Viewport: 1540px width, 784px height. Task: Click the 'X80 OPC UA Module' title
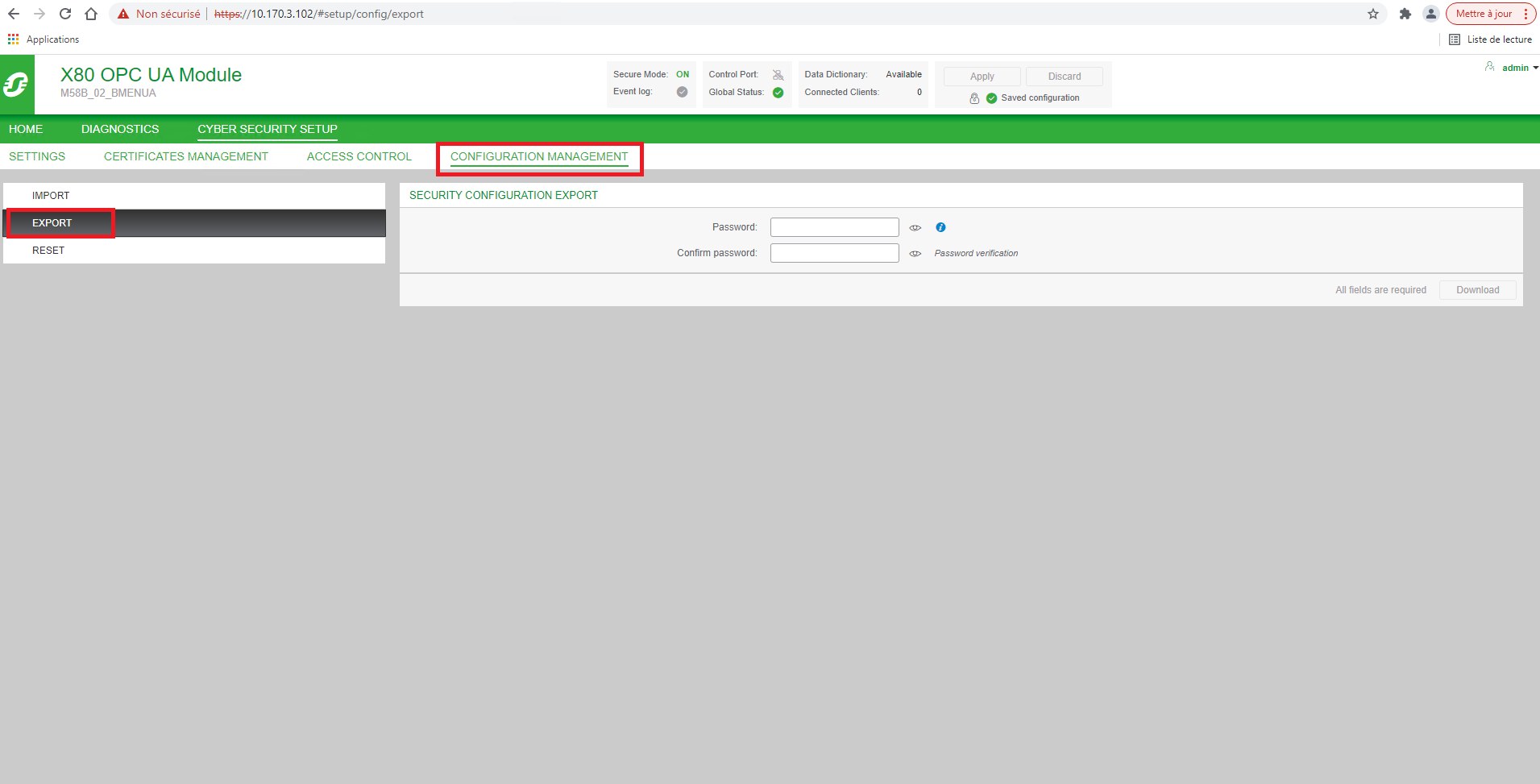pyautogui.click(x=152, y=75)
